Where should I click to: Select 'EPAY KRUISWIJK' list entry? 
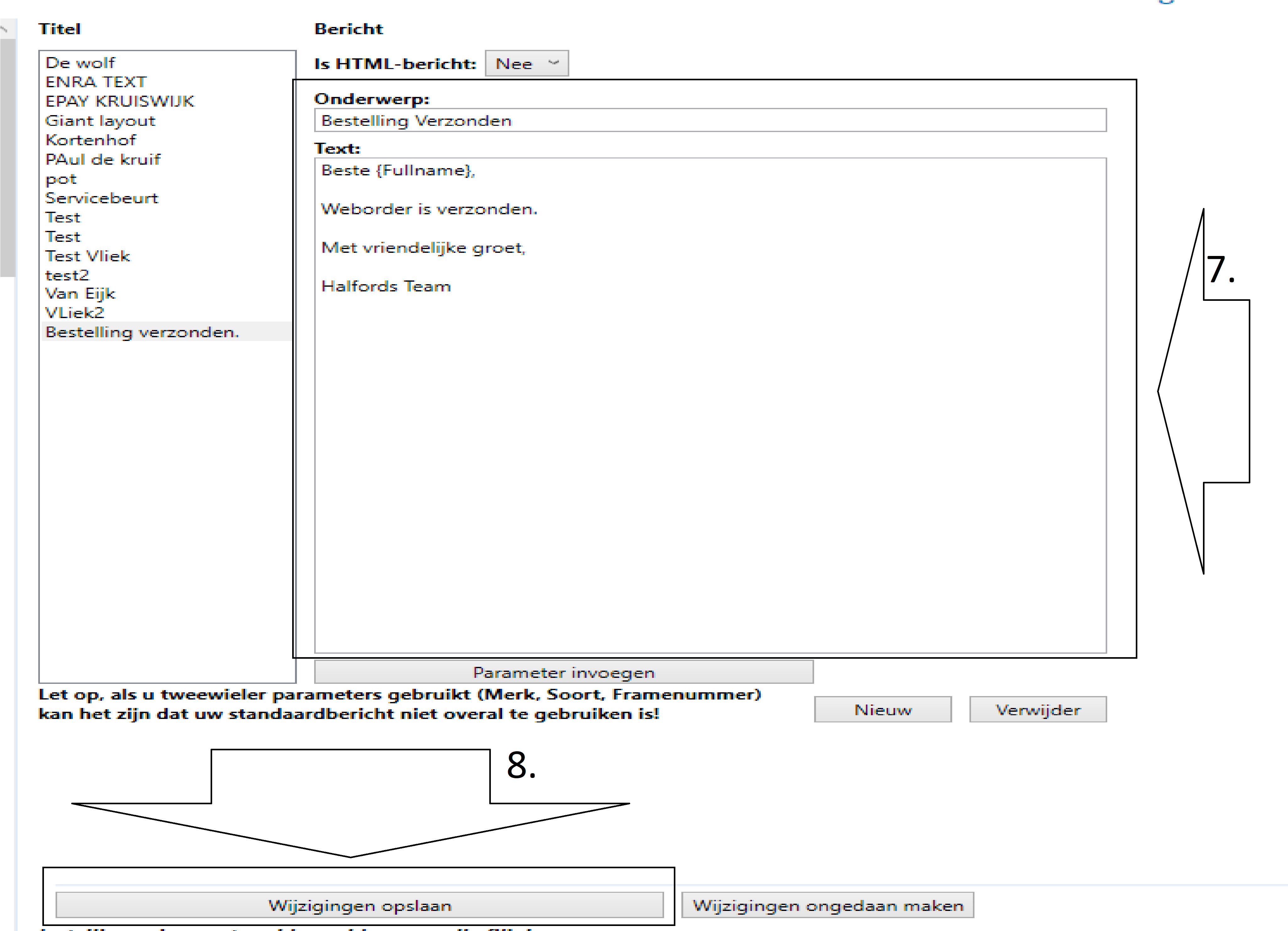click(x=120, y=101)
